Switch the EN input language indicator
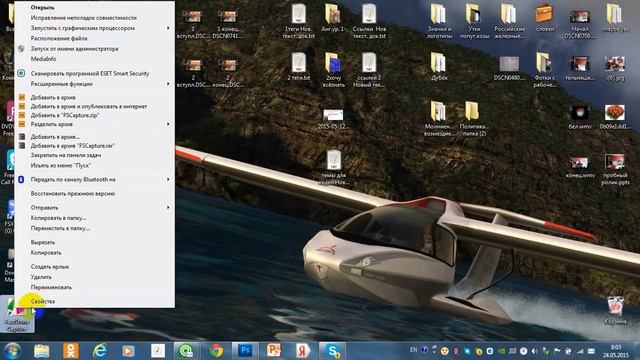 [413, 350]
